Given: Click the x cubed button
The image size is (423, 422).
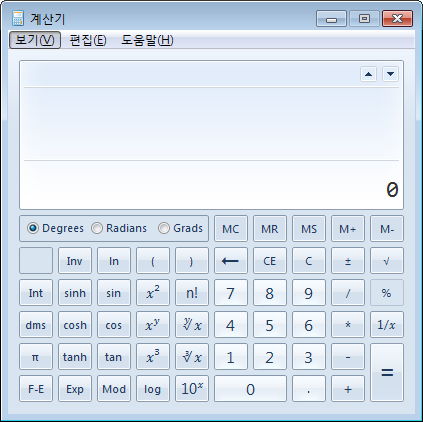Looking at the screenshot, I should [153, 357].
